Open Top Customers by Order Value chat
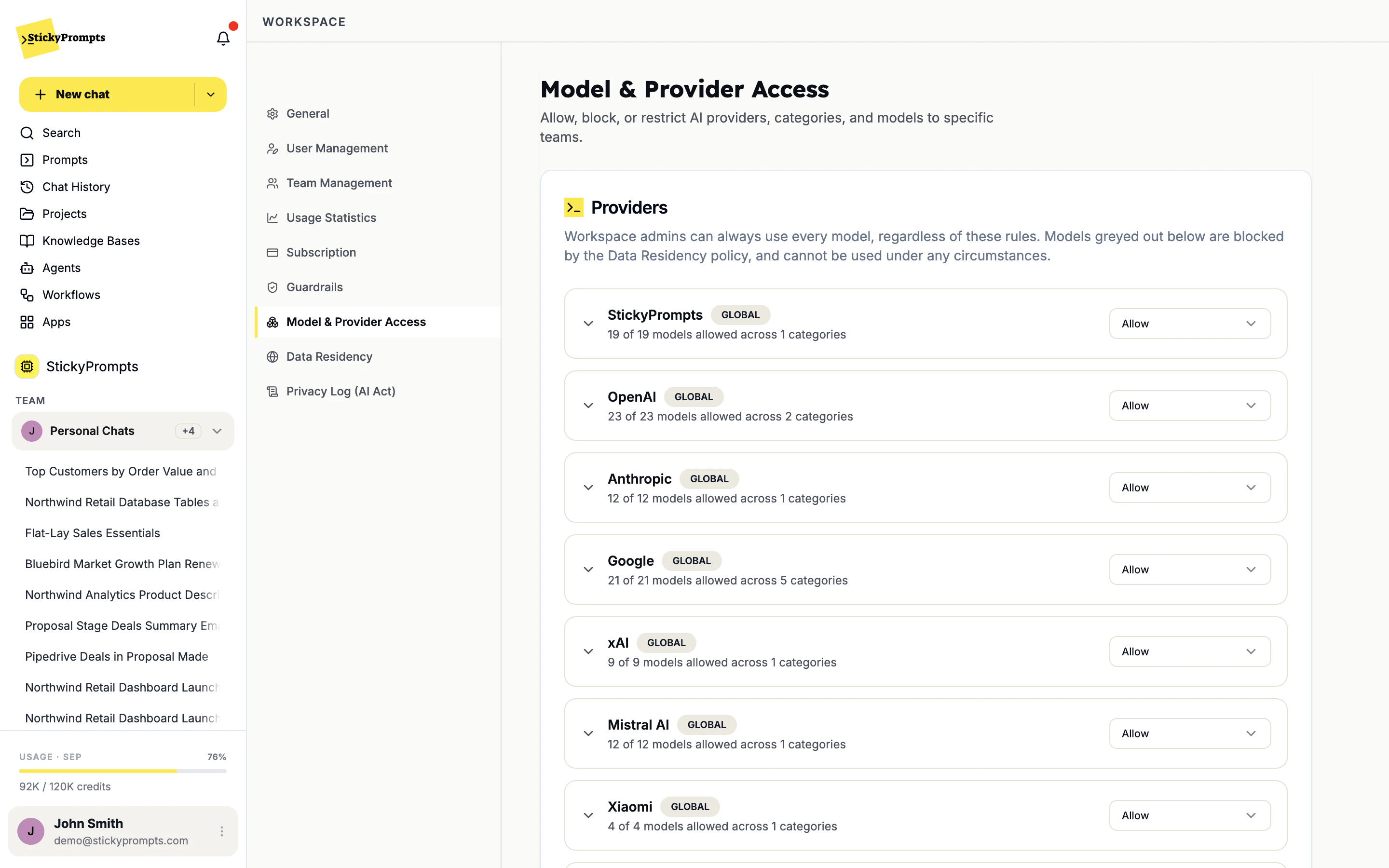The height and width of the screenshot is (868, 1389). point(121,471)
